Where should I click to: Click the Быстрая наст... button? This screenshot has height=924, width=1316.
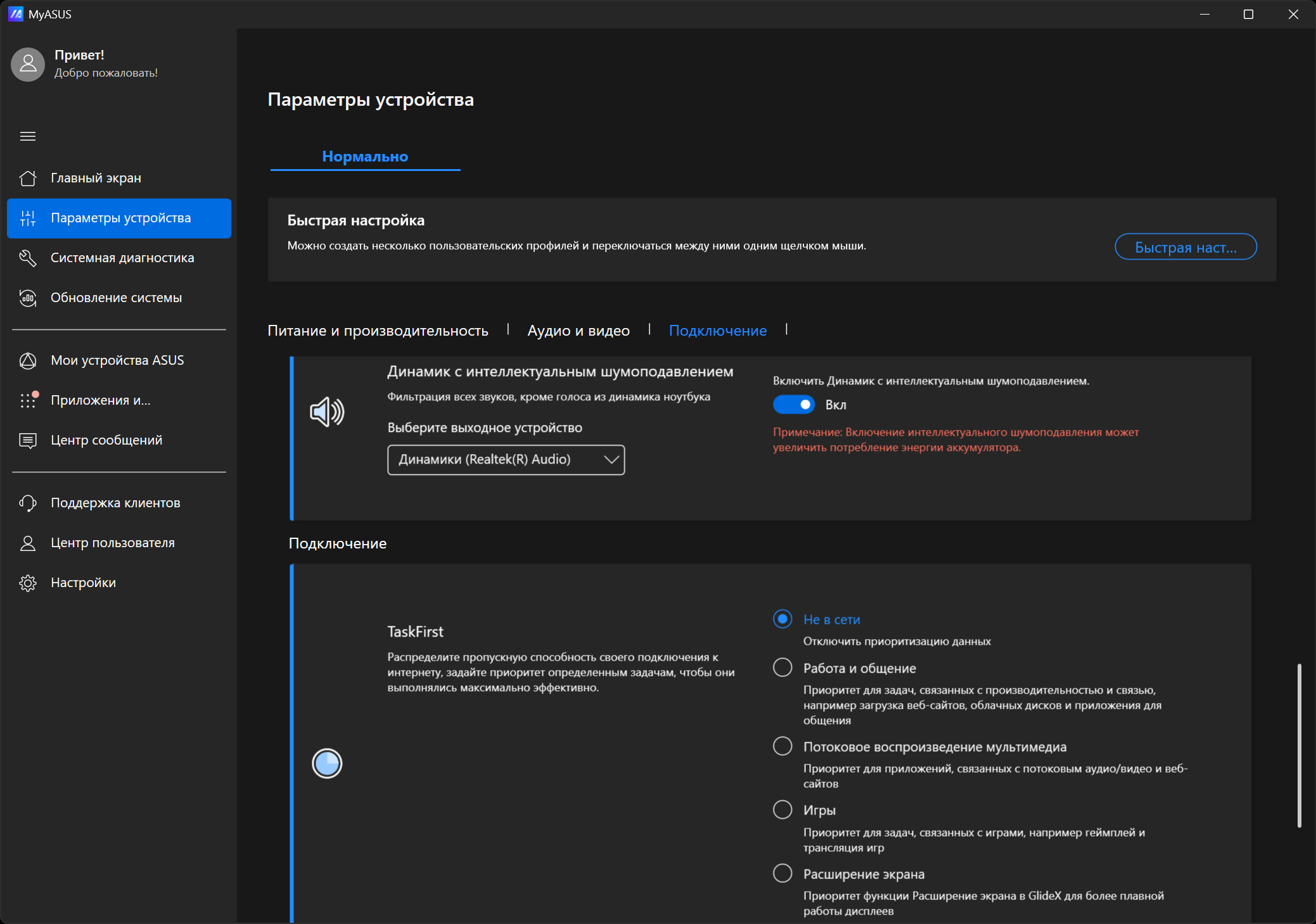(x=1185, y=247)
